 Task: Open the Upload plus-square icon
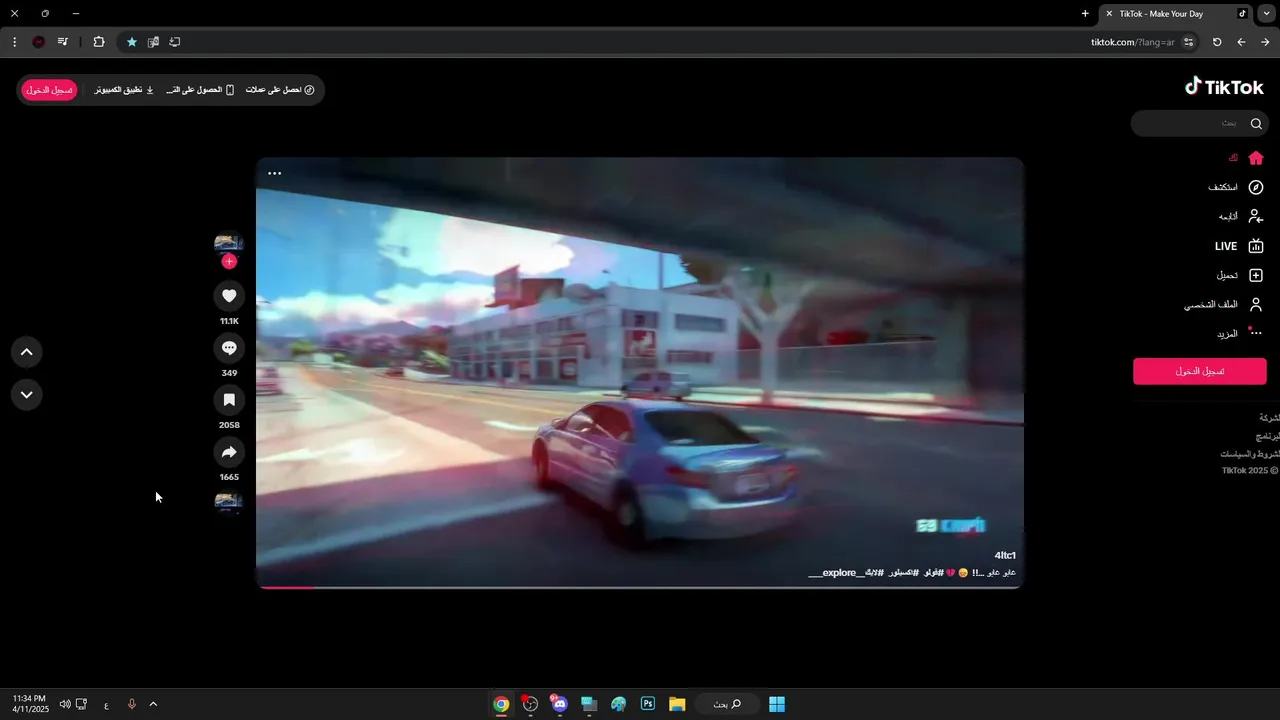tap(1256, 275)
